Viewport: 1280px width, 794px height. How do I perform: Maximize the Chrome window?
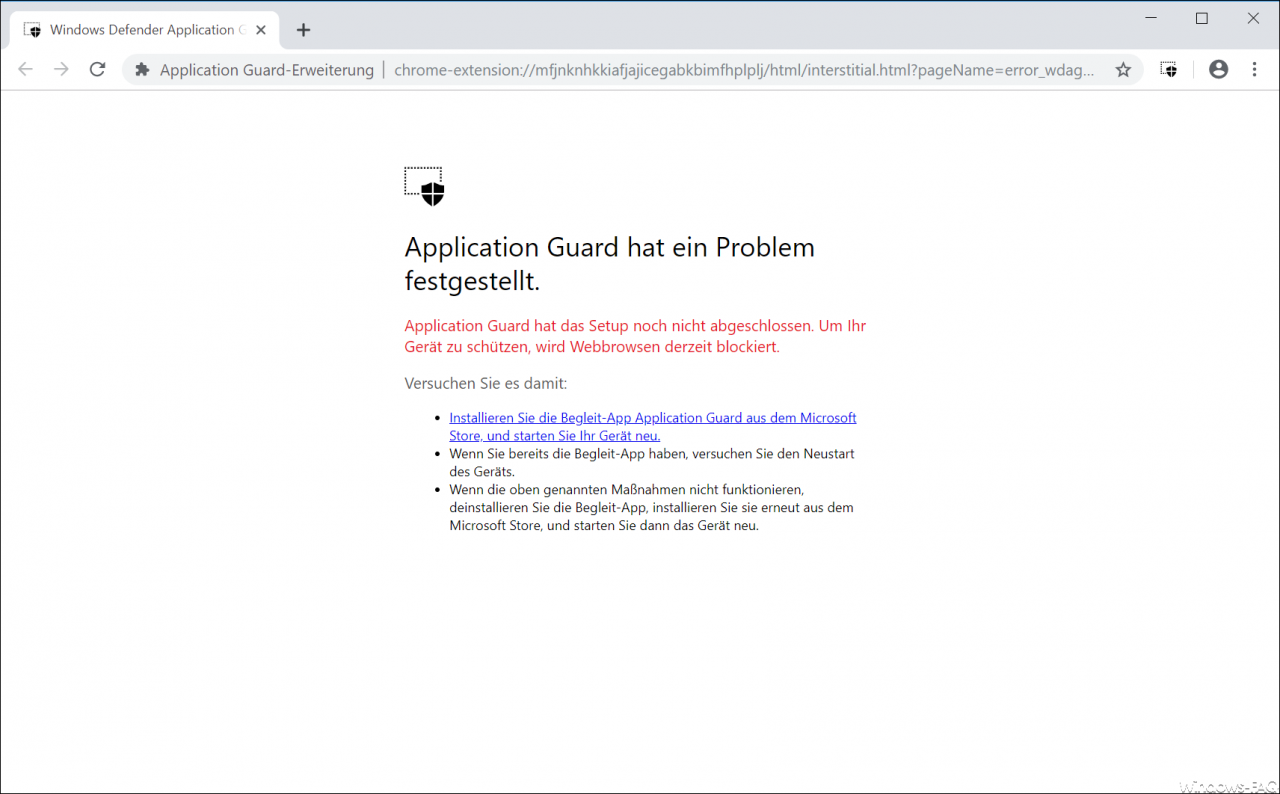click(x=1202, y=18)
